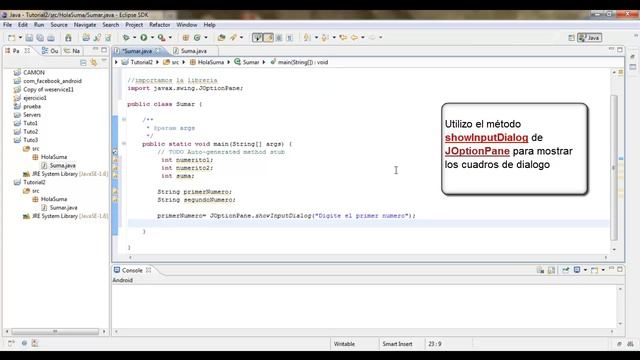Screen dimensions: 640x360
Task: Click the Smart Insert status field
Action: point(398,344)
